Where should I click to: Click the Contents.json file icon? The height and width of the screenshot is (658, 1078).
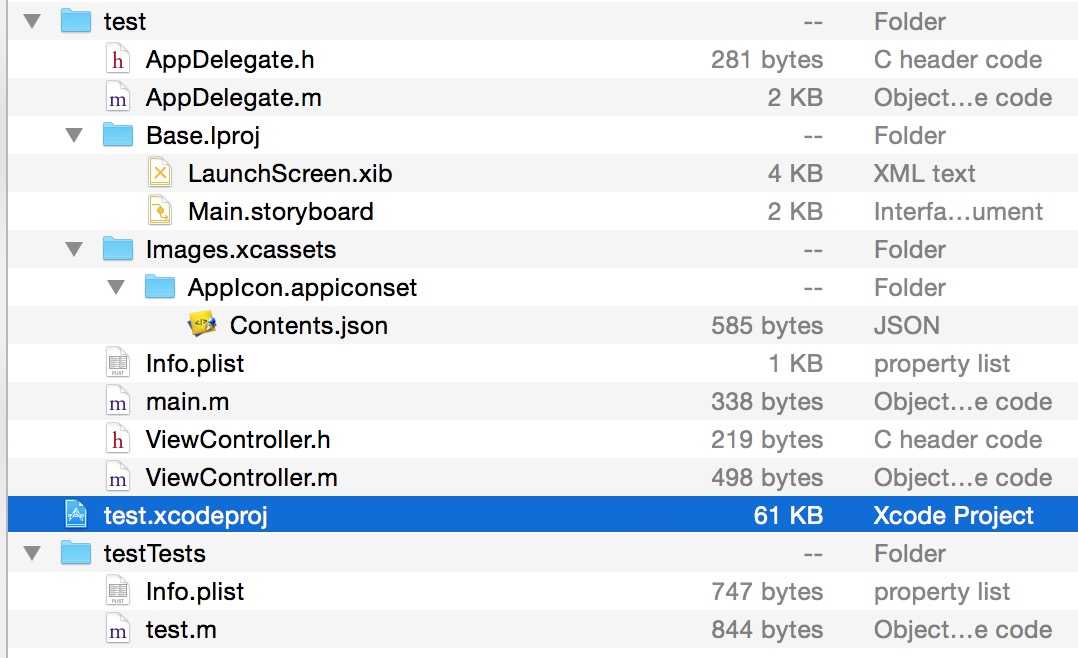click(202, 326)
